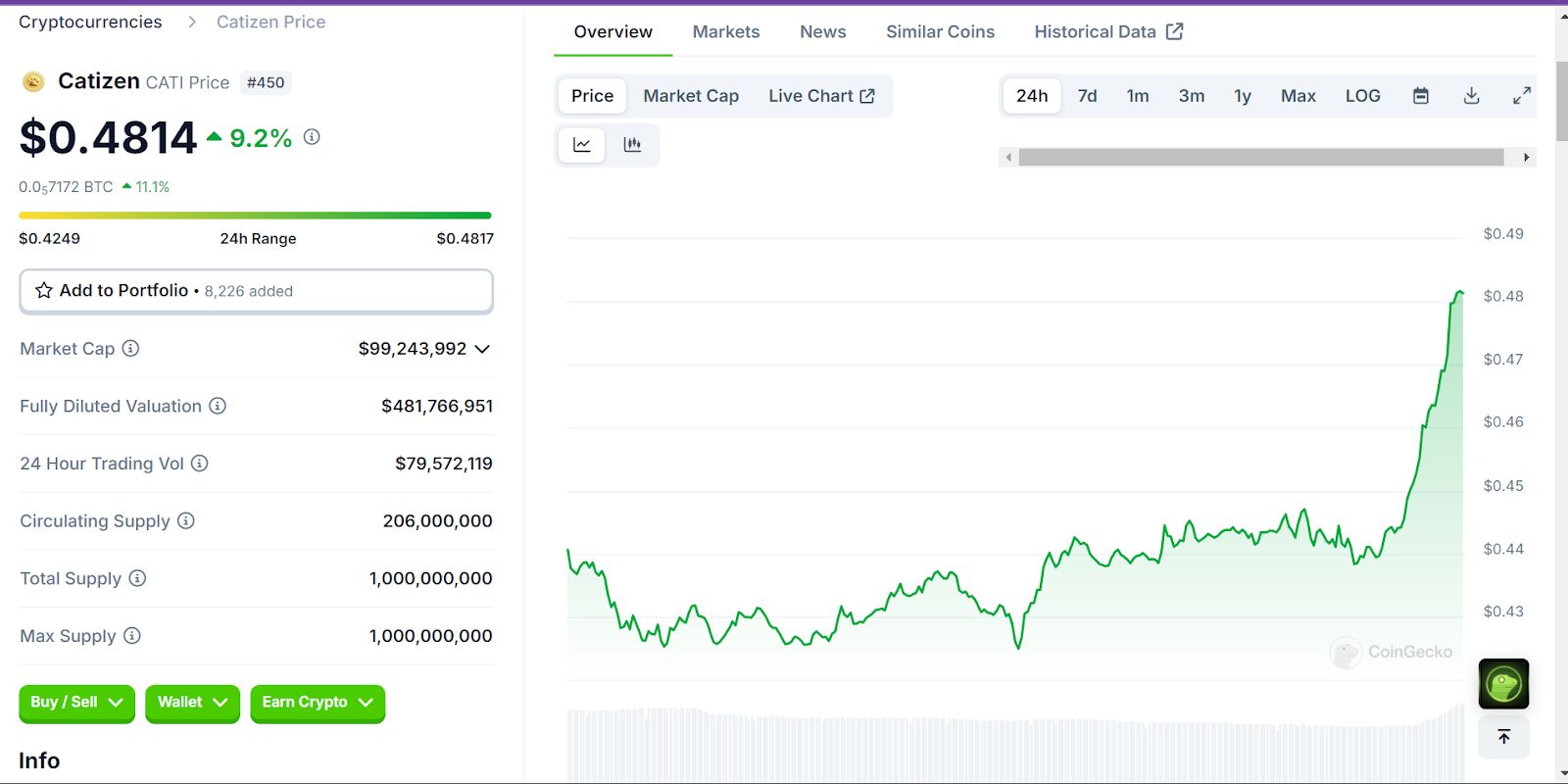Open the Markets tab
Screen dimensions: 1568x784
coord(725,32)
